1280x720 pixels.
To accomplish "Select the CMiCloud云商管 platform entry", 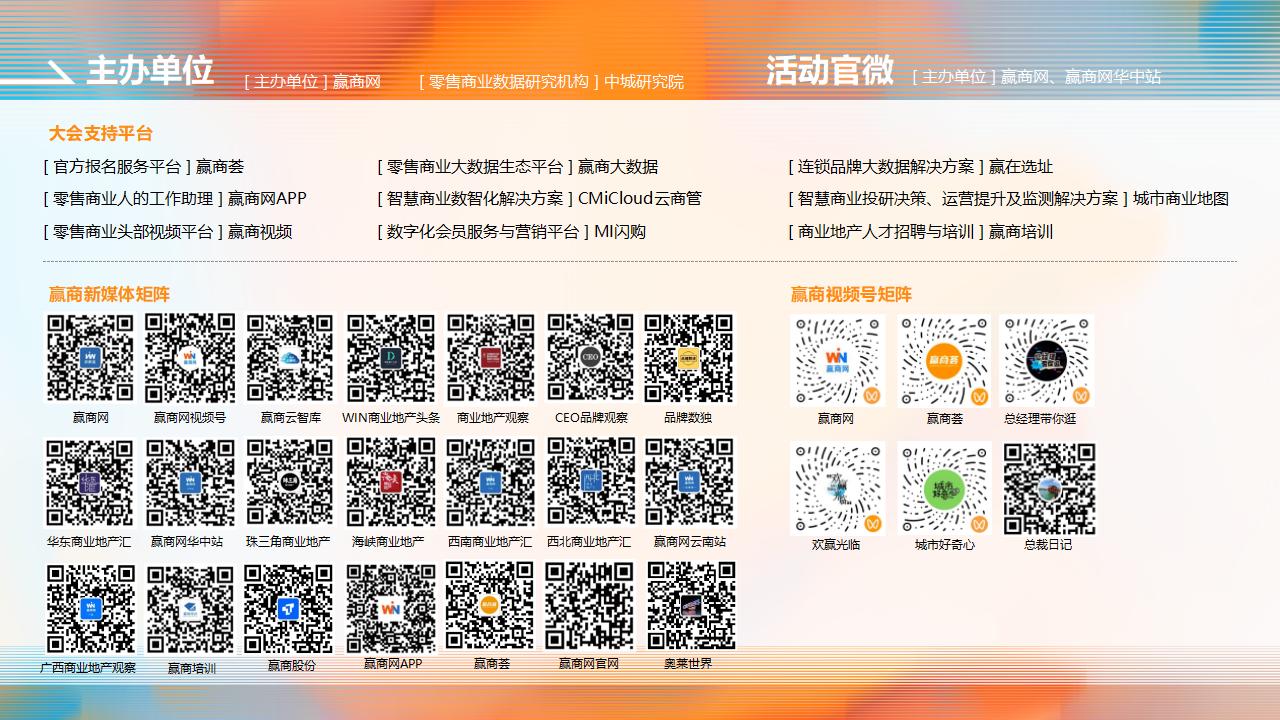I will (x=640, y=199).
